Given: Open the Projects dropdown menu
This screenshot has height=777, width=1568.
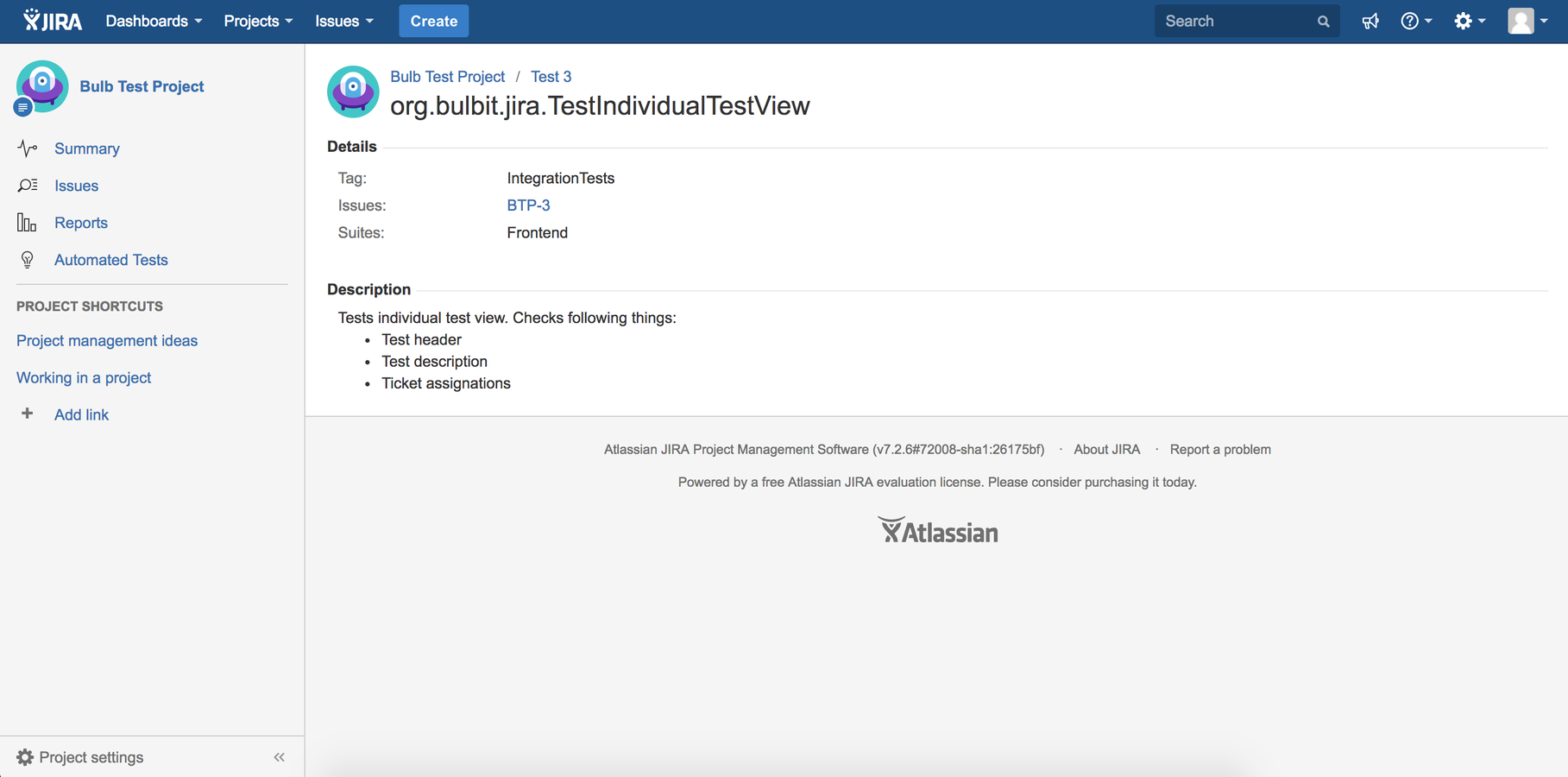Looking at the screenshot, I should pos(258,21).
